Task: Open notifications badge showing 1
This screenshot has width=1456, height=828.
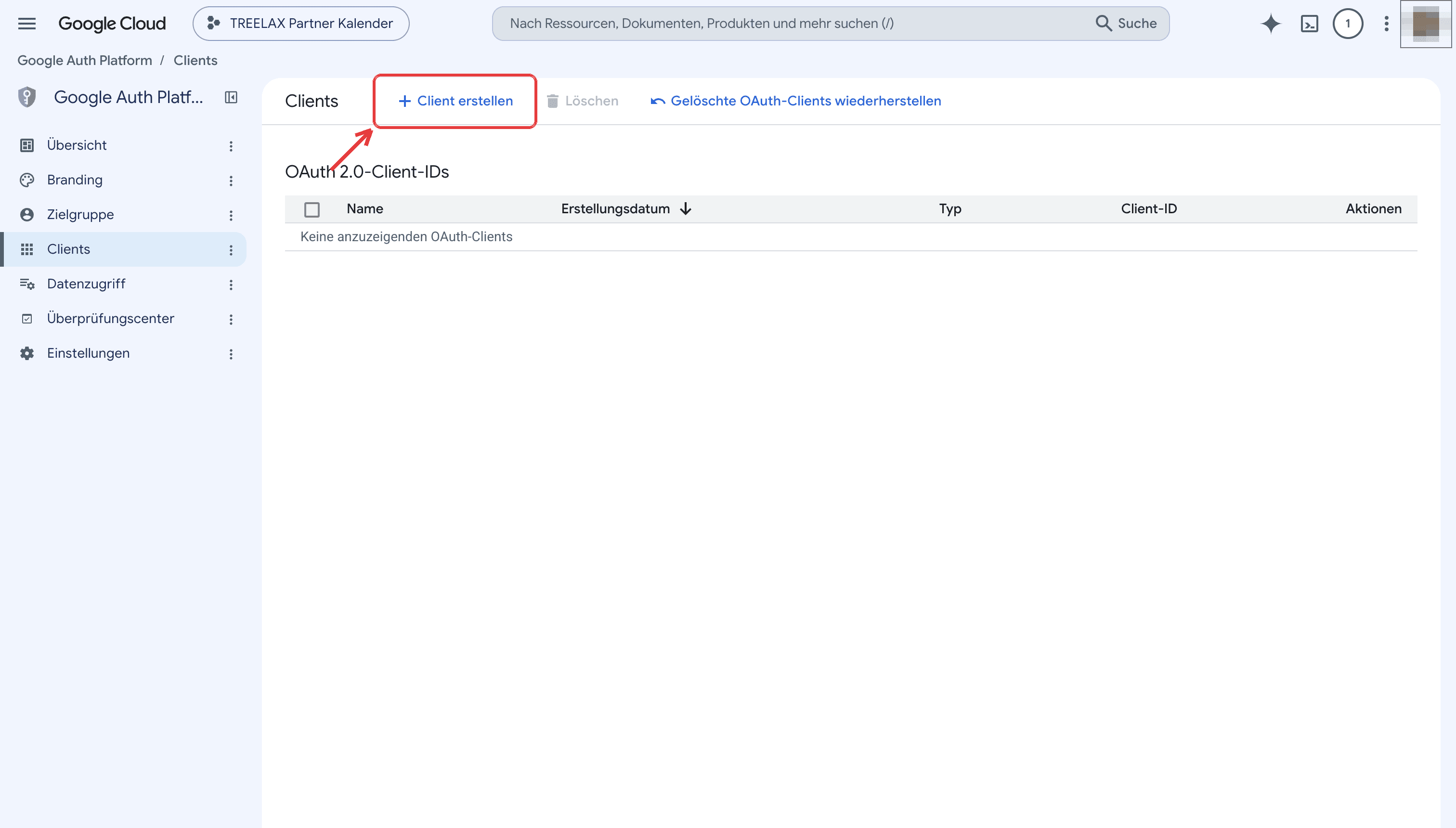Action: point(1347,23)
